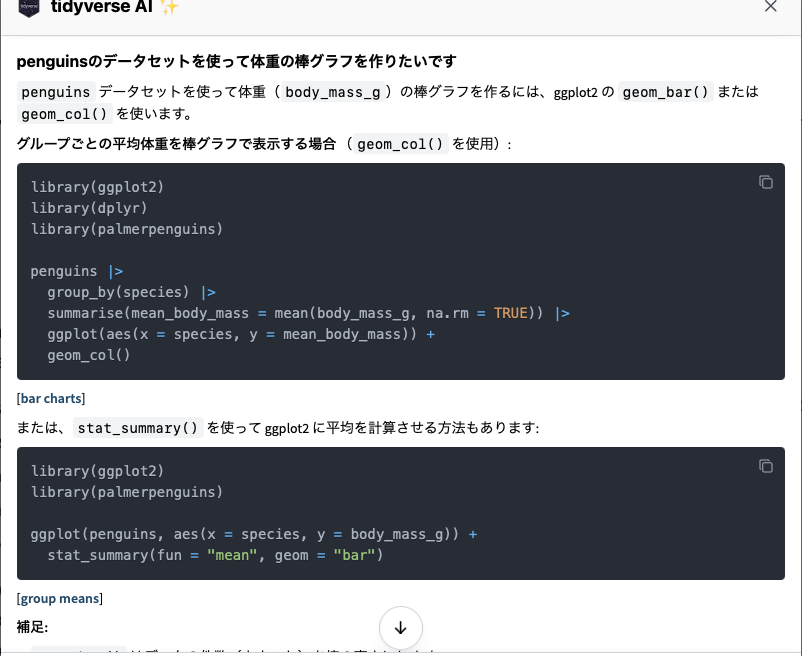Click the inline code geom_bar()

point(665,92)
